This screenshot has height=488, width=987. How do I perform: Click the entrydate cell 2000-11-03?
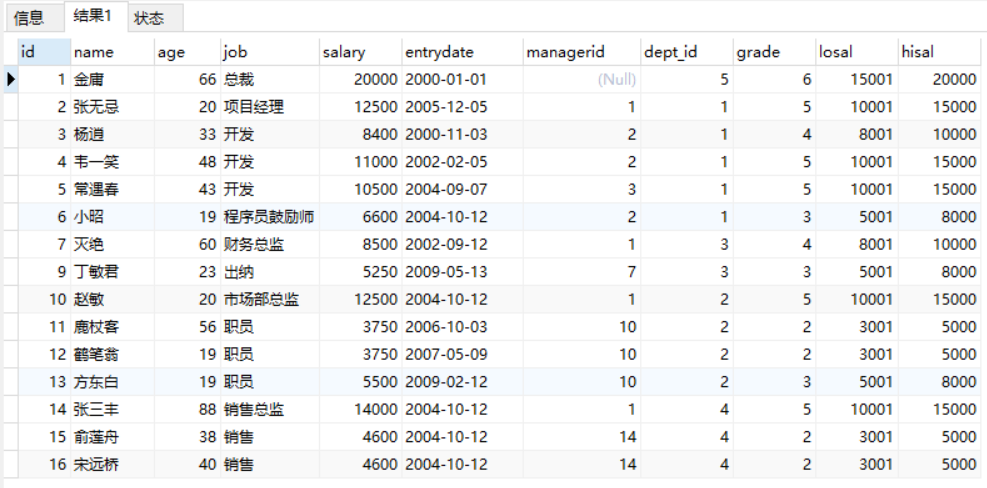(462, 135)
